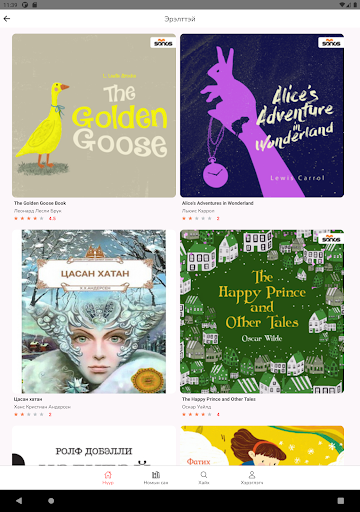
Task: Open the Цасан хатан book cover
Action: click(94, 312)
